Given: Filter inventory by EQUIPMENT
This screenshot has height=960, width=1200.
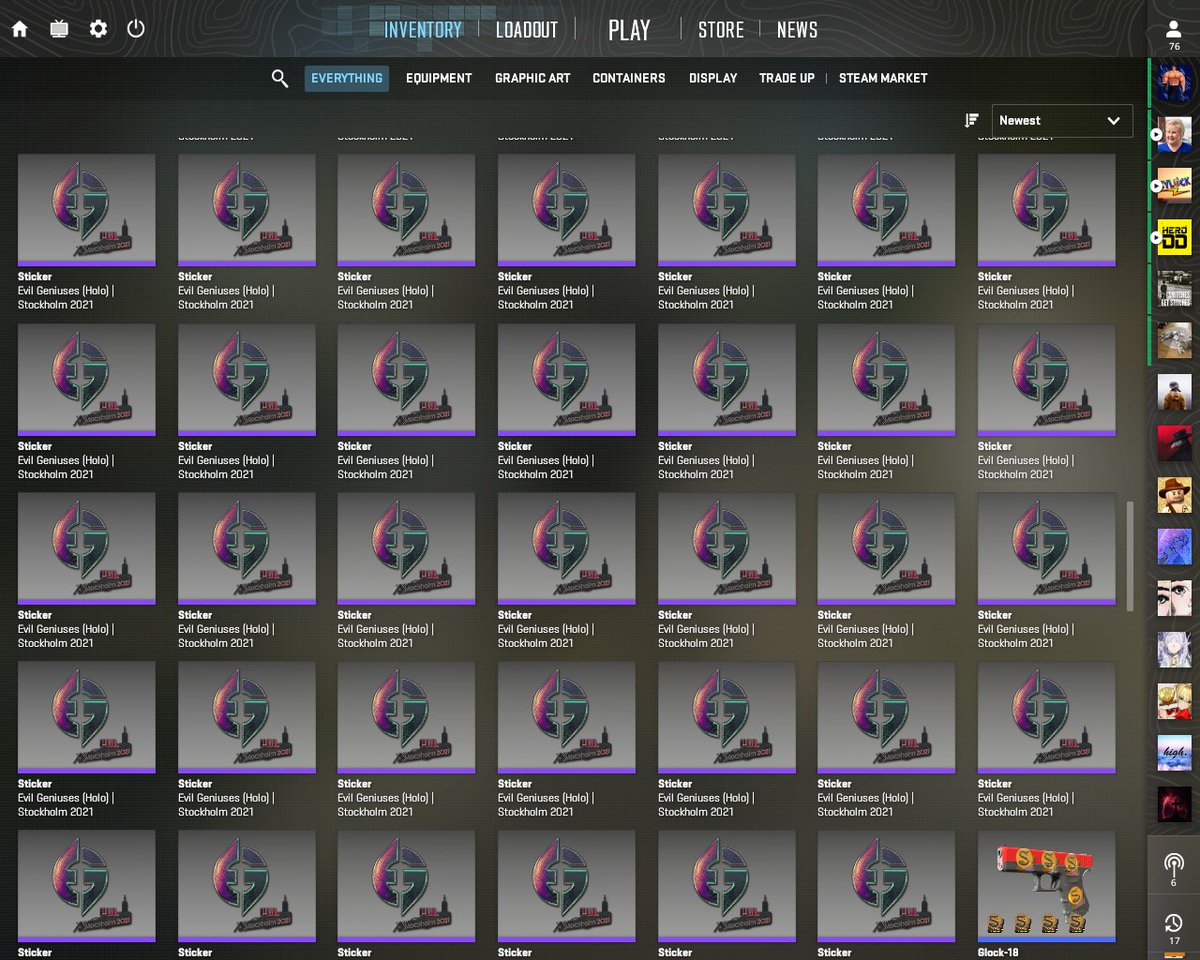Looking at the screenshot, I should pos(439,78).
